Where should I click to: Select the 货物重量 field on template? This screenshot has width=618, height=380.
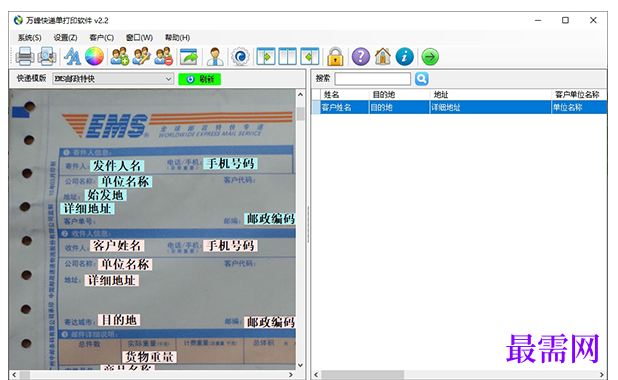[149, 357]
